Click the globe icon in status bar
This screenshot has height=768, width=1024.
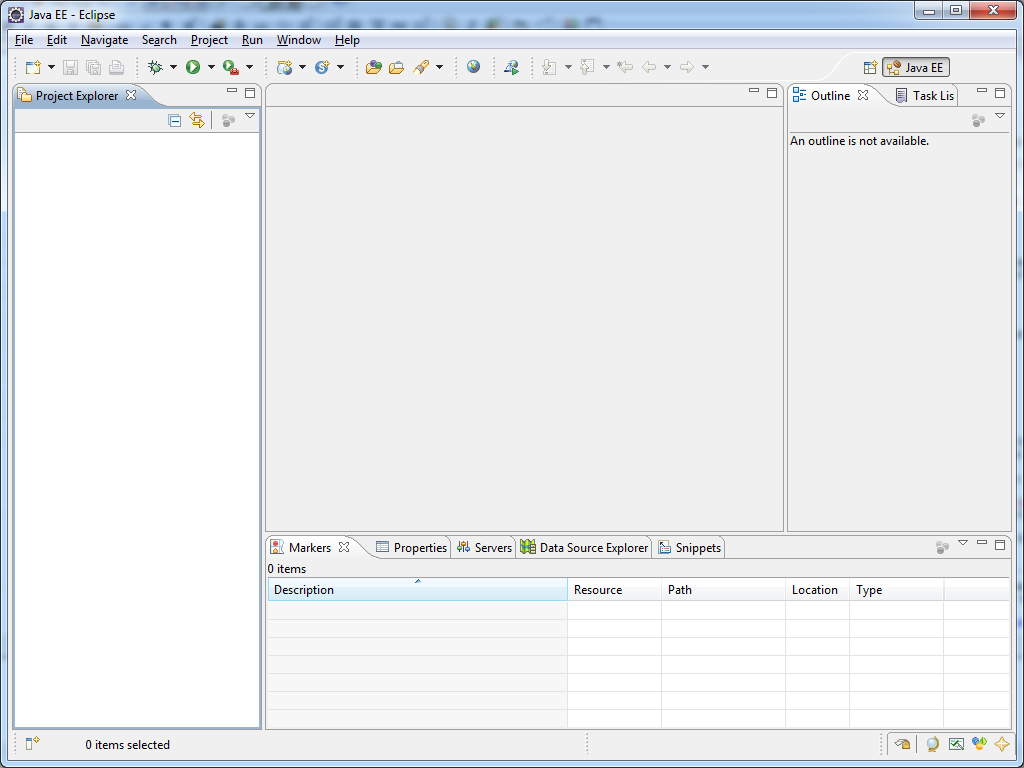pos(933,743)
